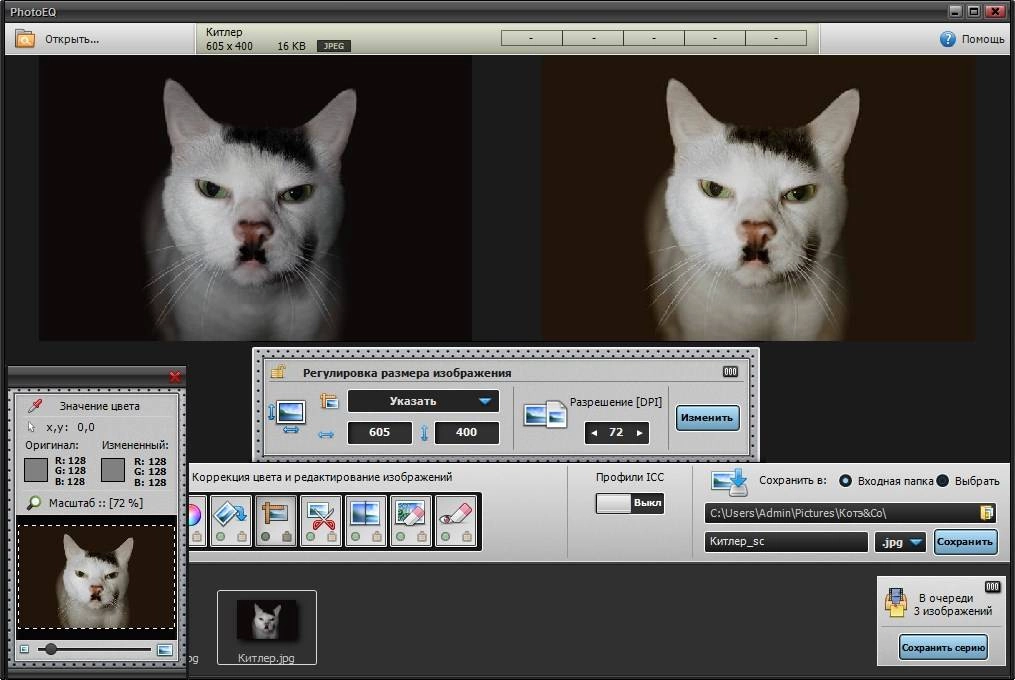Click the queue batch icon beside В очереди
This screenshot has width=1015, height=680.
point(896,602)
